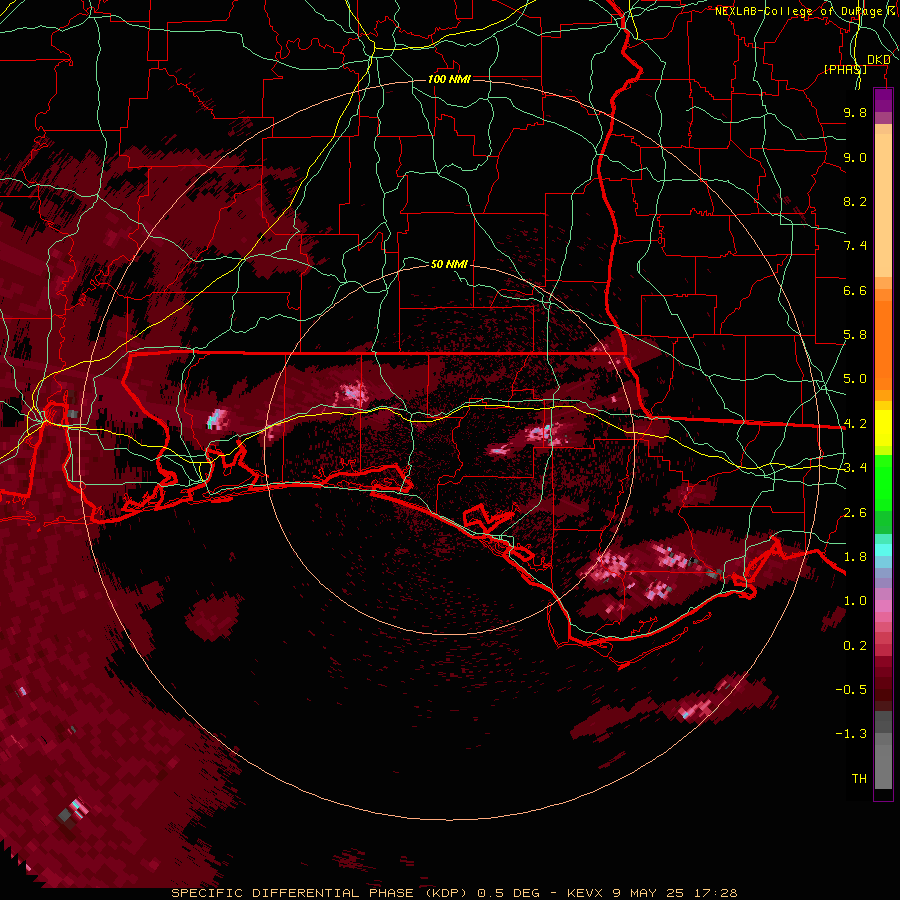This screenshot has width=900, height=900.
Task: Click the 3.4 value on the scale
Action: 855,468
